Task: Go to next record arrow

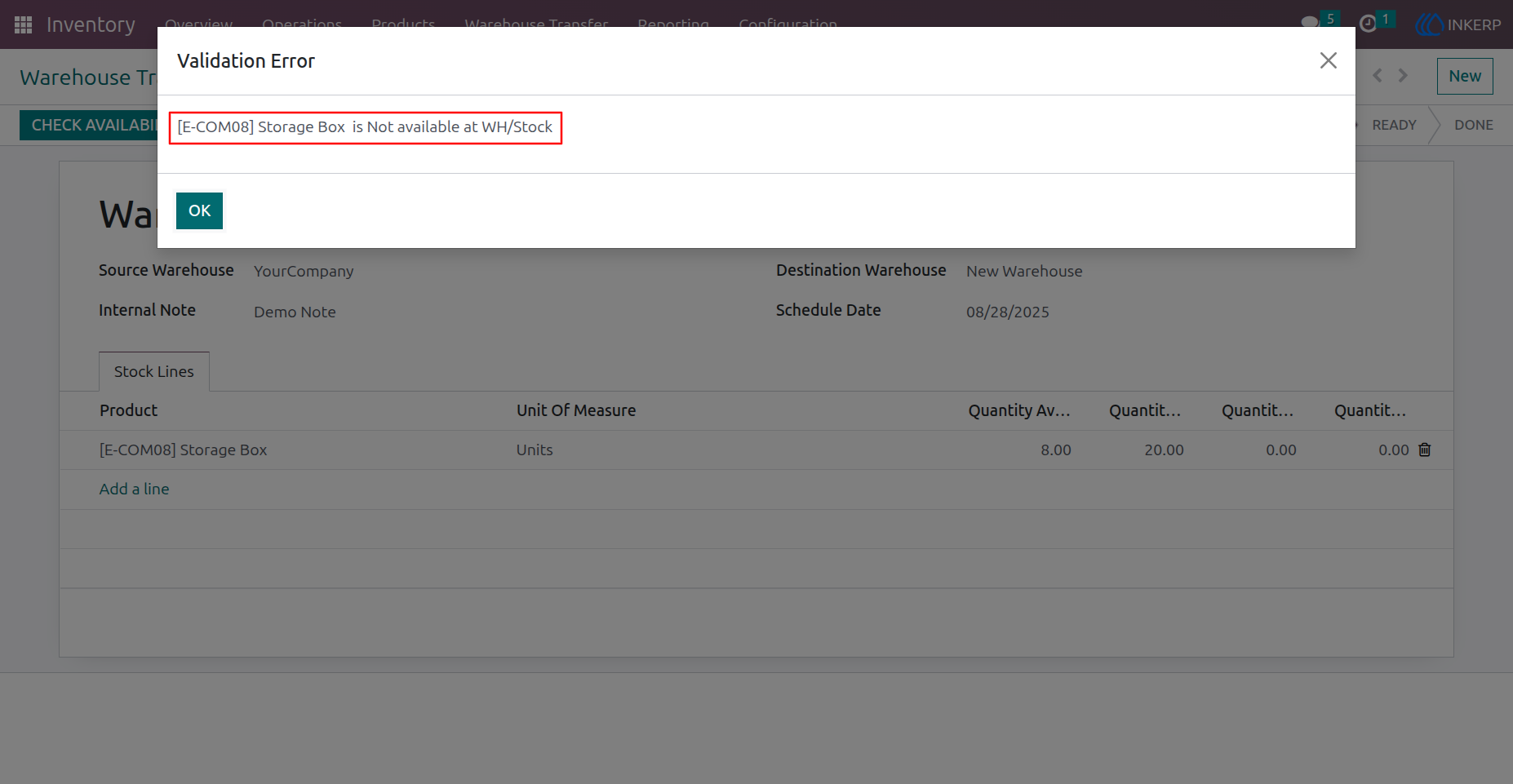Action: (x=1403, y=76)
